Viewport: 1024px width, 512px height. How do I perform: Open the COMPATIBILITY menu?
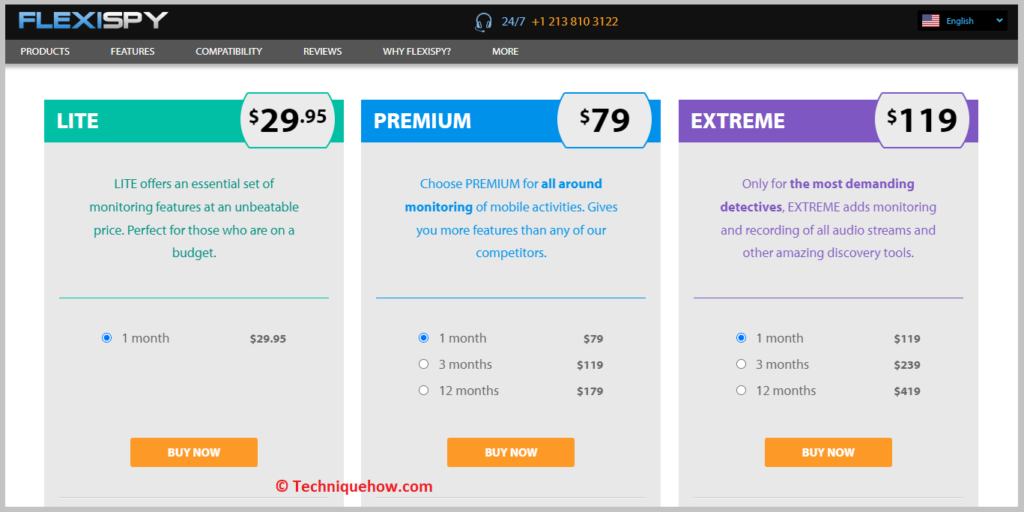pos(229,52)
